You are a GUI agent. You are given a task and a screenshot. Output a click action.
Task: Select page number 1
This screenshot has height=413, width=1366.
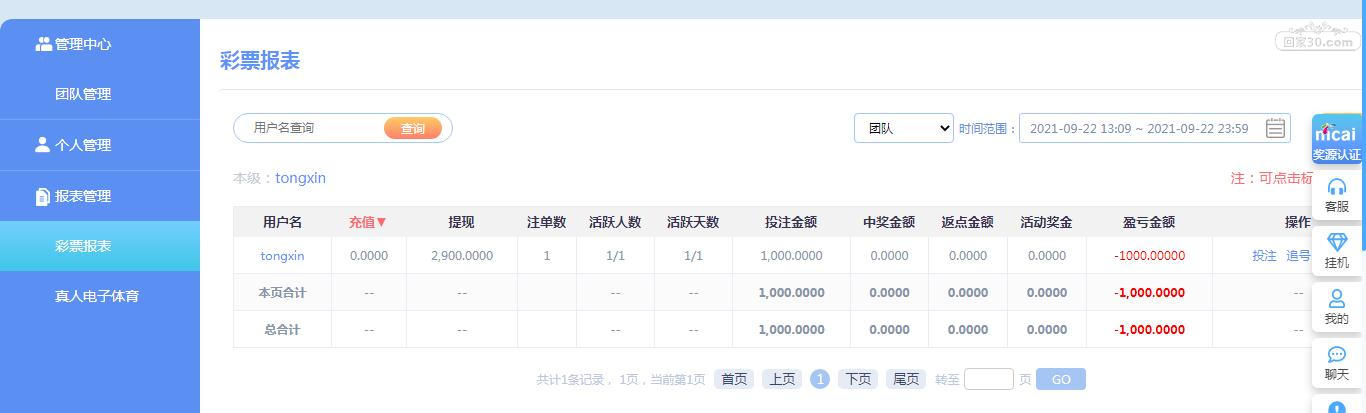click(x=820, y=379)
